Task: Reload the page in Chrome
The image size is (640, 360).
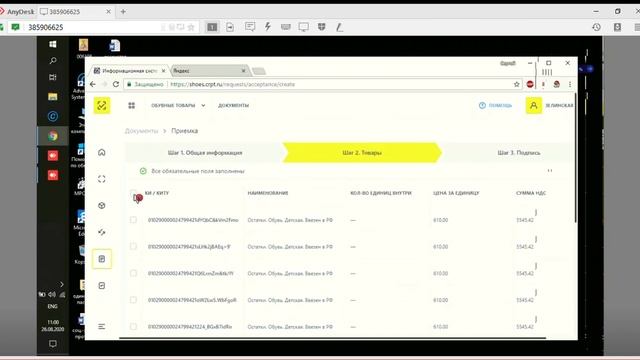Action: click(x=116, y=84)
